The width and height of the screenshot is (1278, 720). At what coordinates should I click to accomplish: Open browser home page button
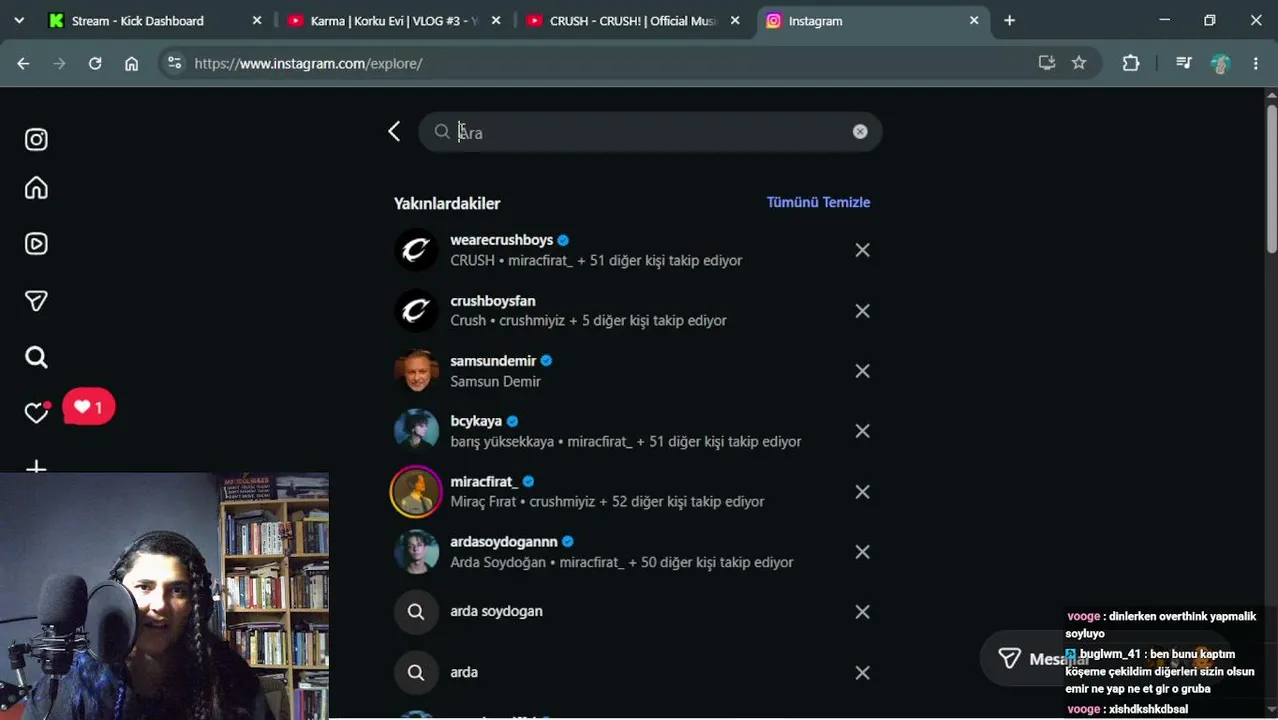click(131, 63)
